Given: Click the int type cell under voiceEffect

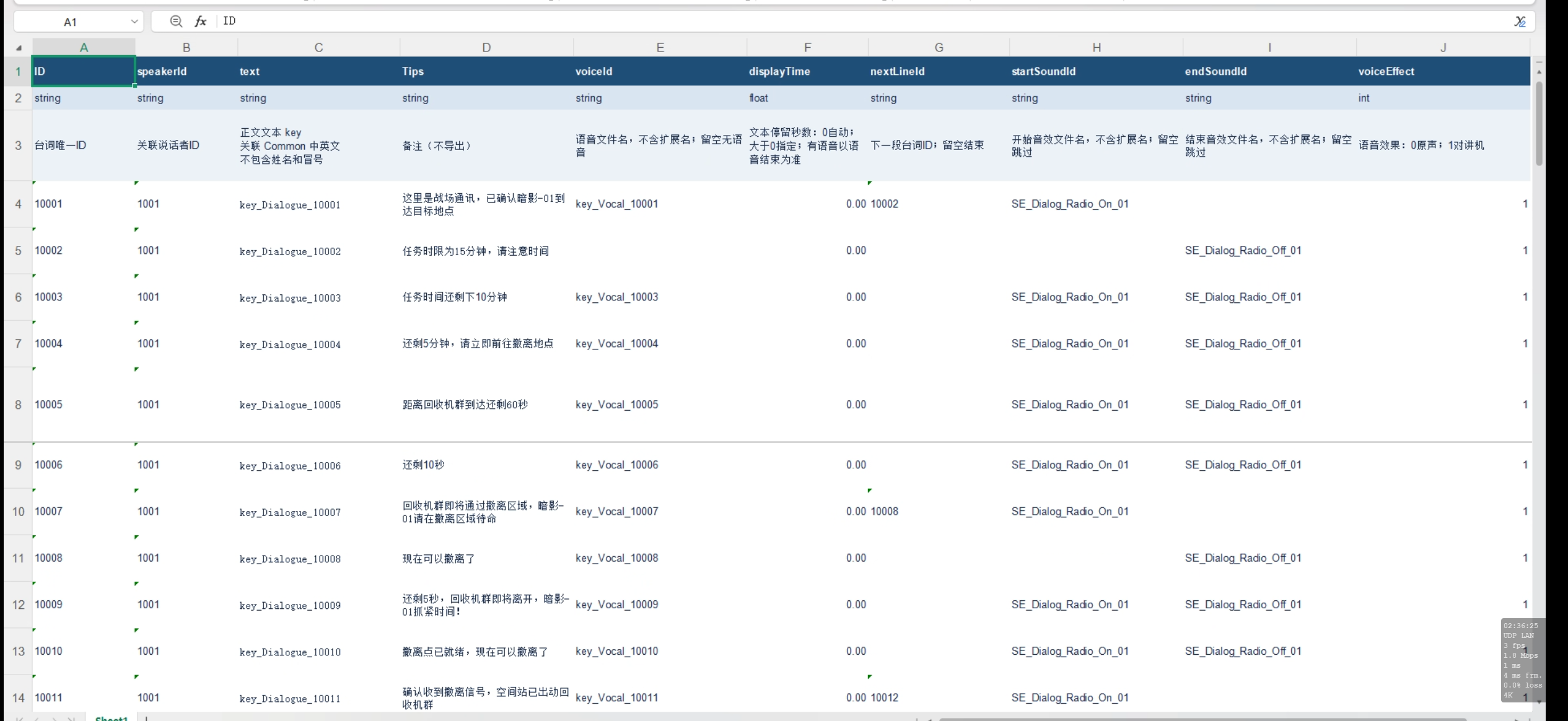Looking at the screenshot, I should coord(1443,98).
